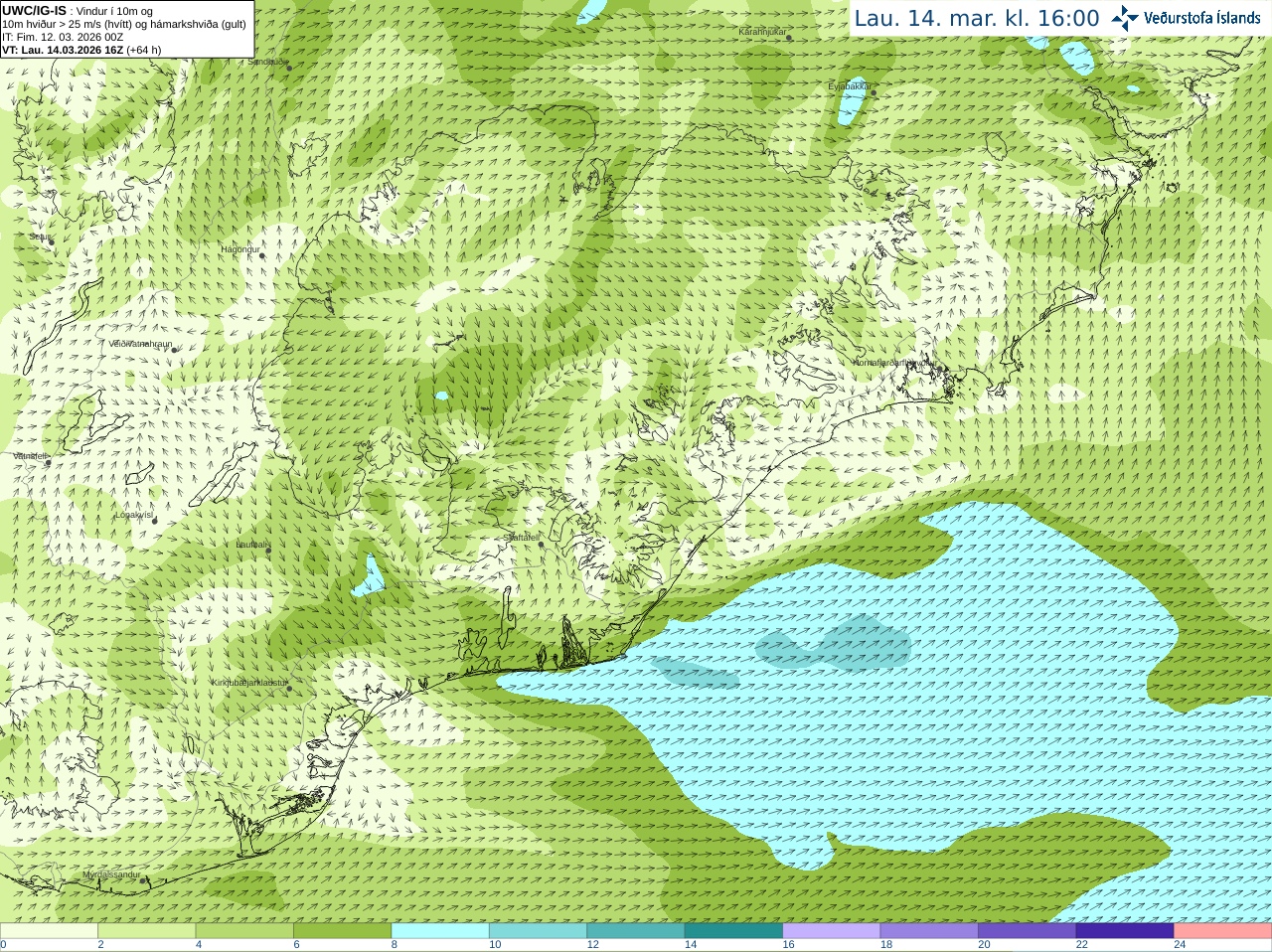
Task: Pick the pink above-24 m/s swatch
Action: tap(1223, 931)
